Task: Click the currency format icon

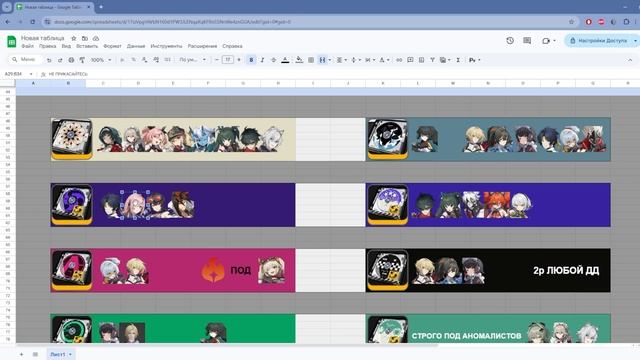Action: 122,60
